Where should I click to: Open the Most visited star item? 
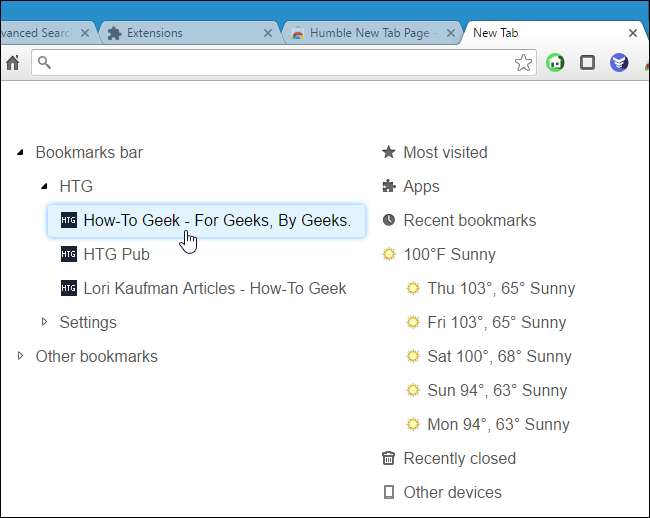(444, 153)
